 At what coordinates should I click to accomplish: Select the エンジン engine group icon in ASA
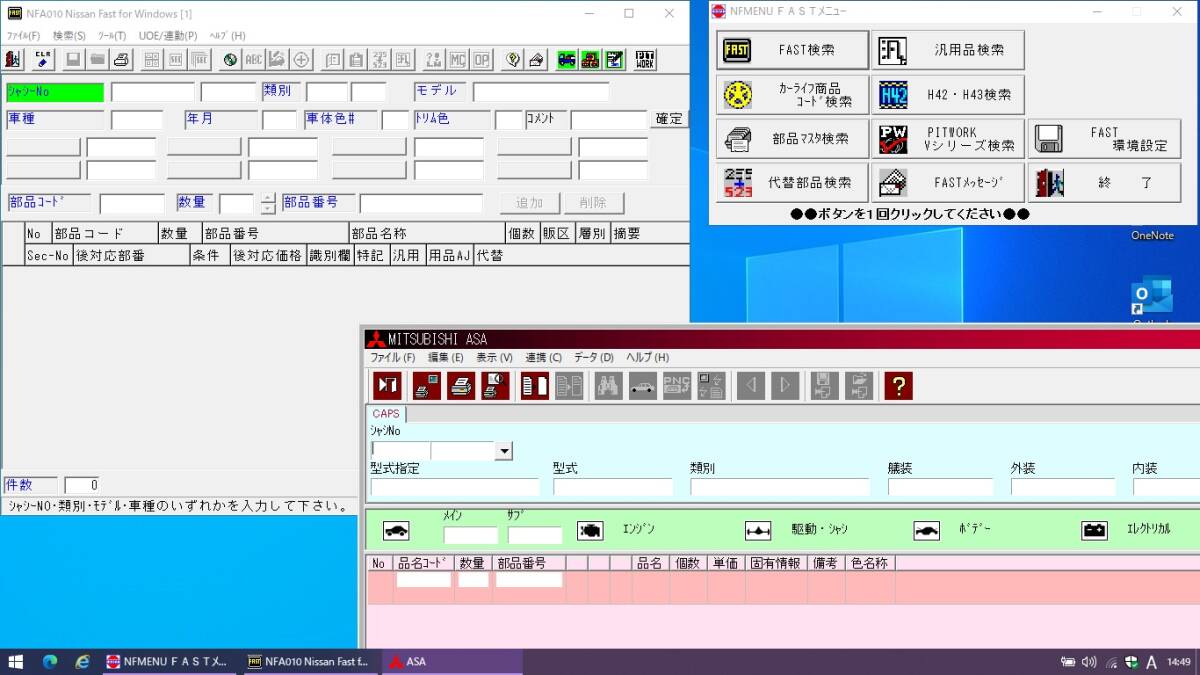(590, 530)
